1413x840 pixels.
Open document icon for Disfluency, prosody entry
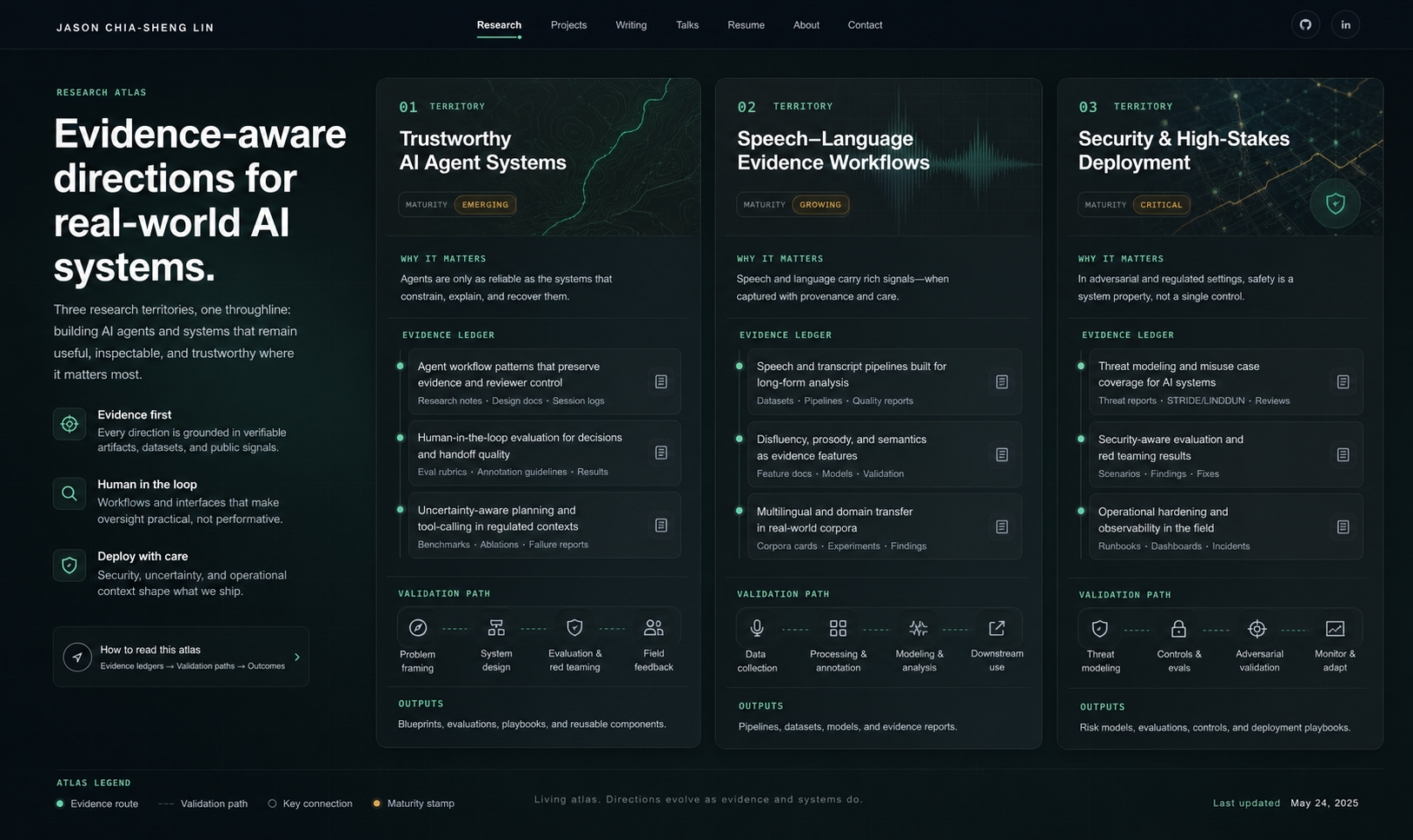(1002, 454)
